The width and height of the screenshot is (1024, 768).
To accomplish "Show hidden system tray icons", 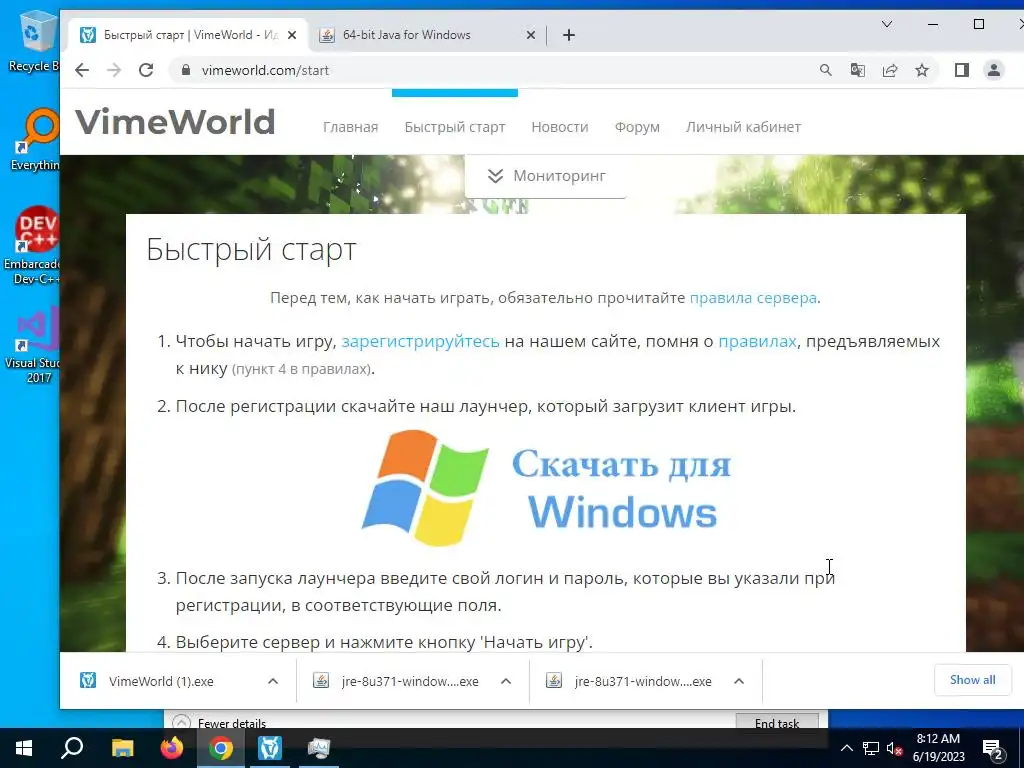I will (x=846, y=748).
